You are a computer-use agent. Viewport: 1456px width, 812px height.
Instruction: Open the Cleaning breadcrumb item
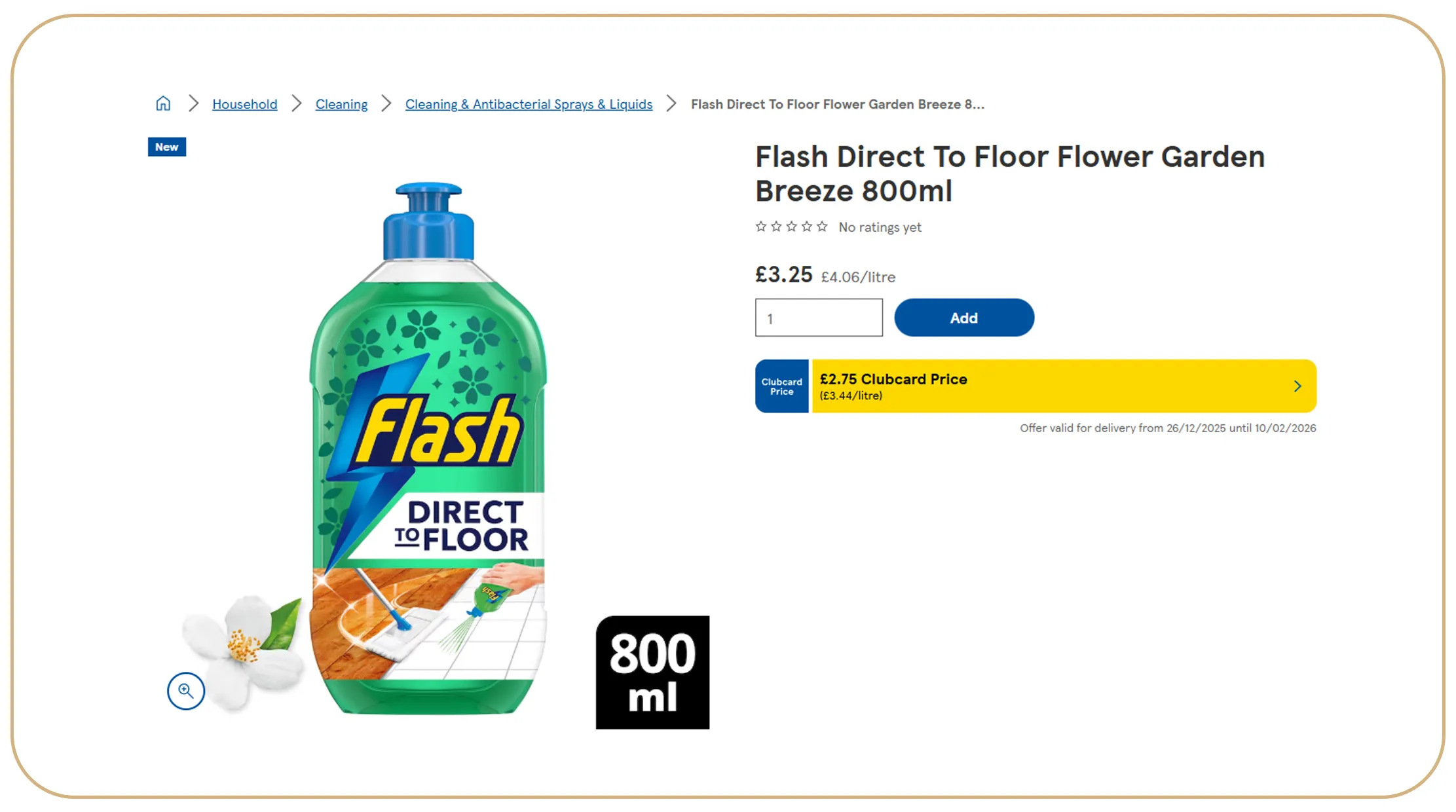[x=341, y=104]
